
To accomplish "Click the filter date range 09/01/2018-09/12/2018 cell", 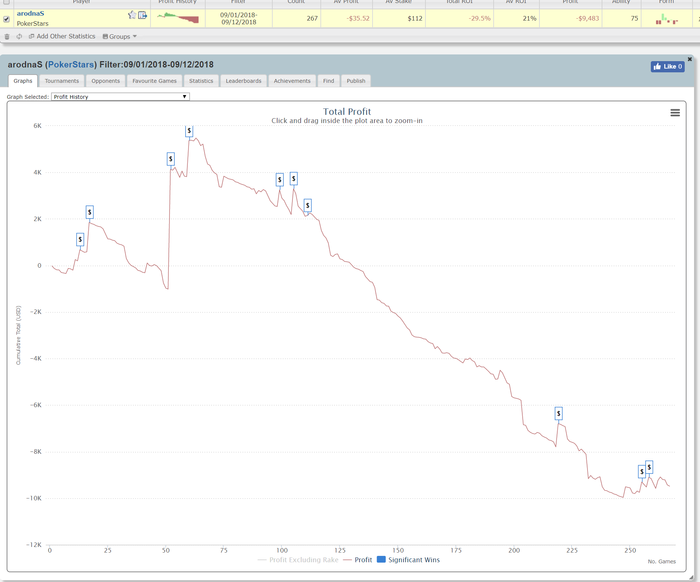I will pyautogui.click(x=239, y=18).
